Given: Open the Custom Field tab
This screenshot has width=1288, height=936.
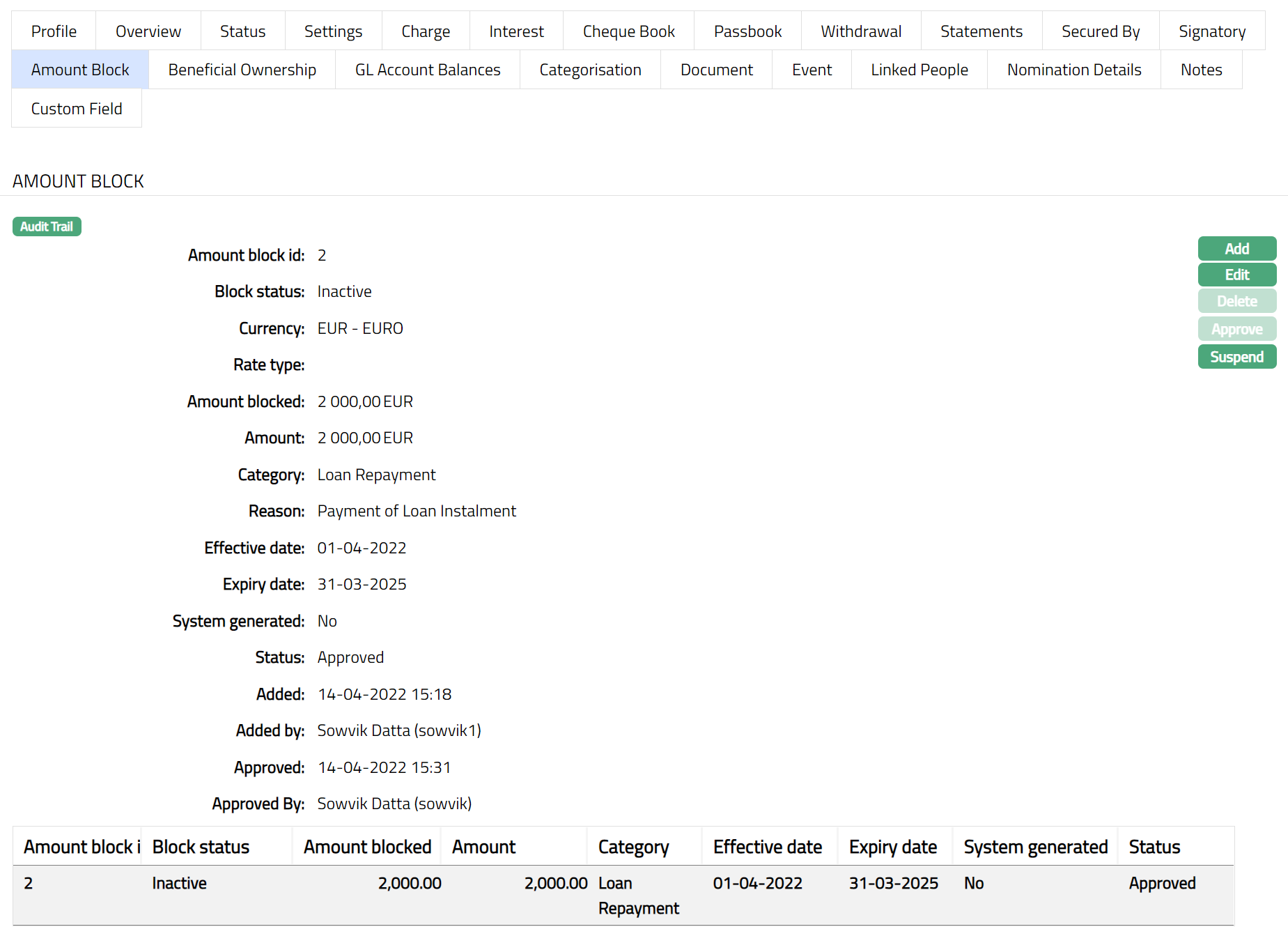Looking at the screenshot, I should point(77,109).
